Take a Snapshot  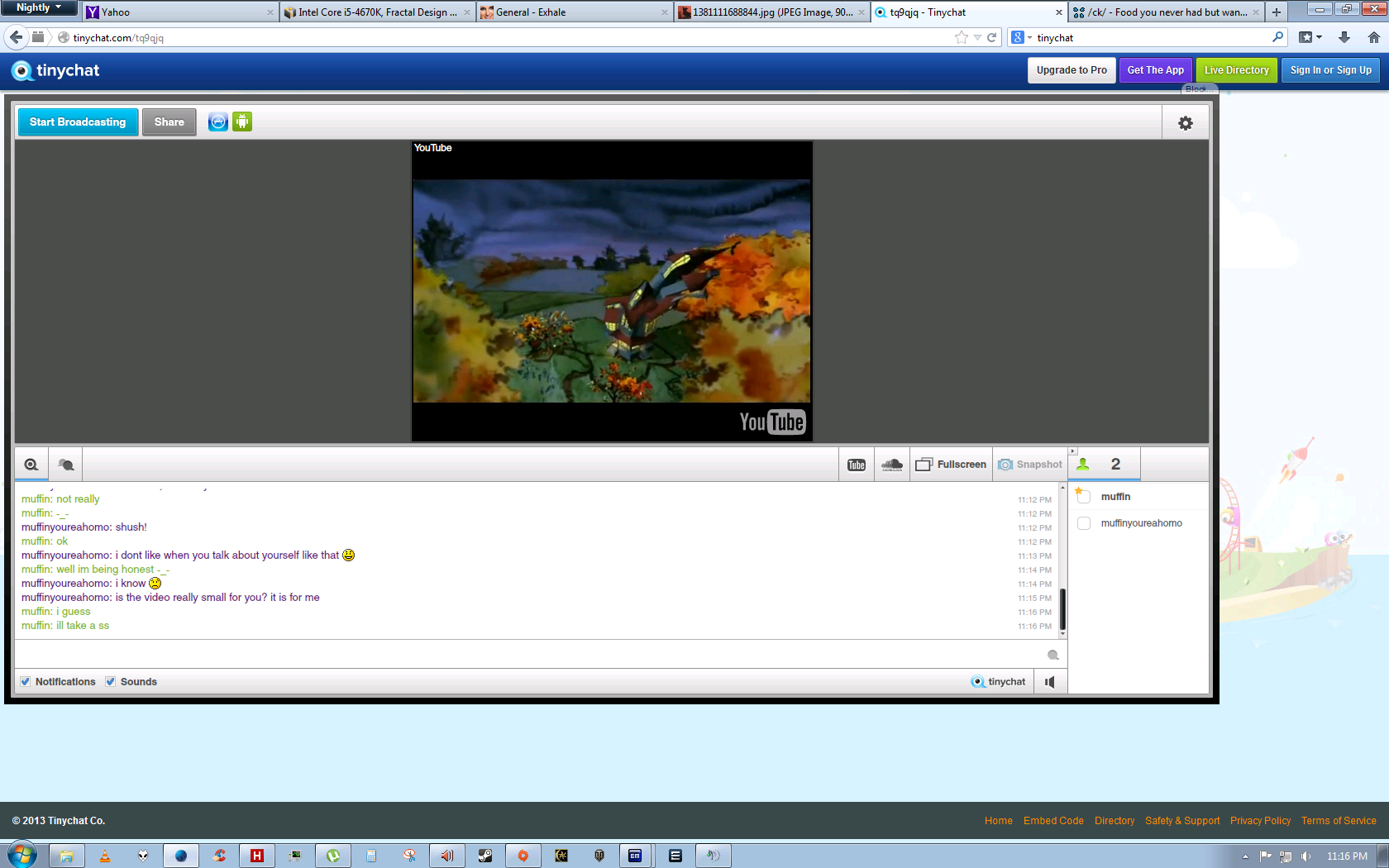tap(1029, 465)
